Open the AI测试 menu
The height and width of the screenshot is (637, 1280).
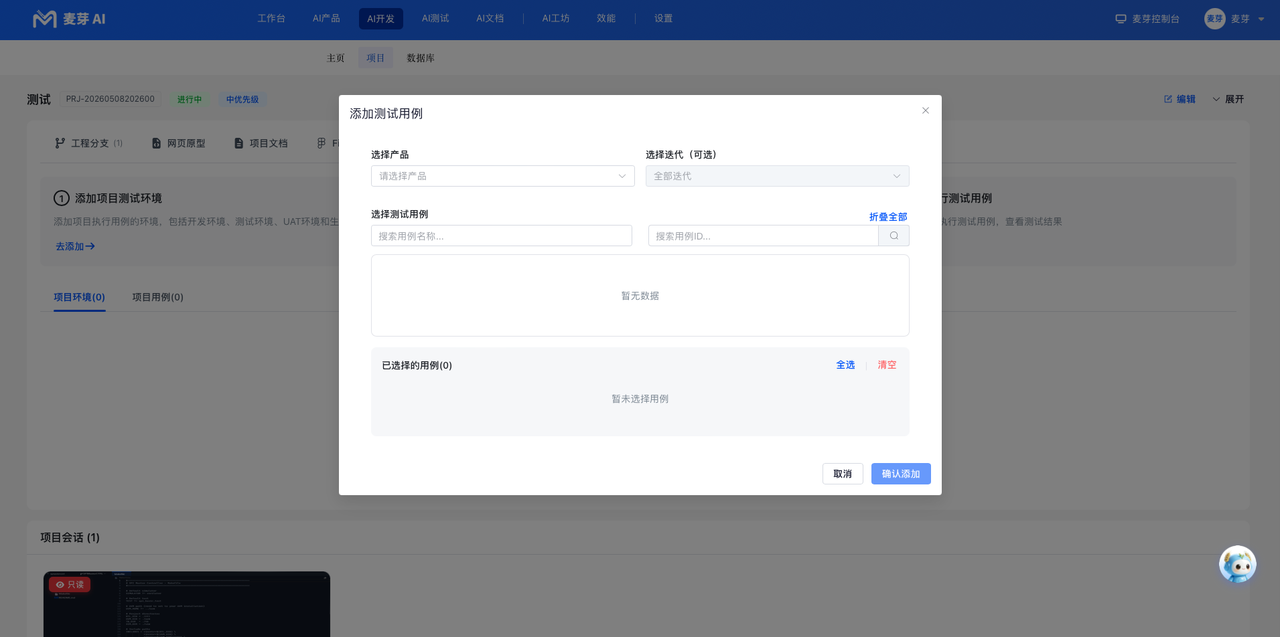435,19
